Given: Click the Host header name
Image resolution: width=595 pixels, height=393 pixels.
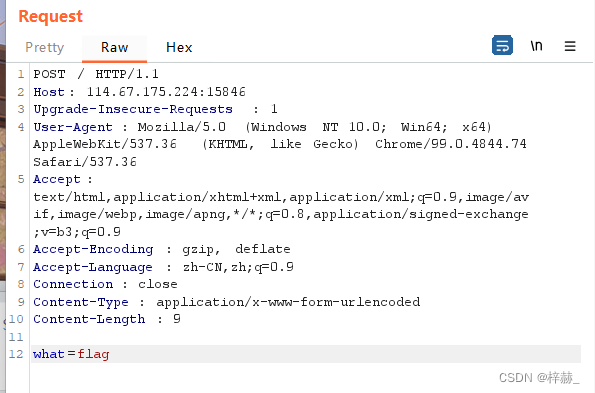Looking at the screenshot, I should pyautogui.click(x=49, y=92).
